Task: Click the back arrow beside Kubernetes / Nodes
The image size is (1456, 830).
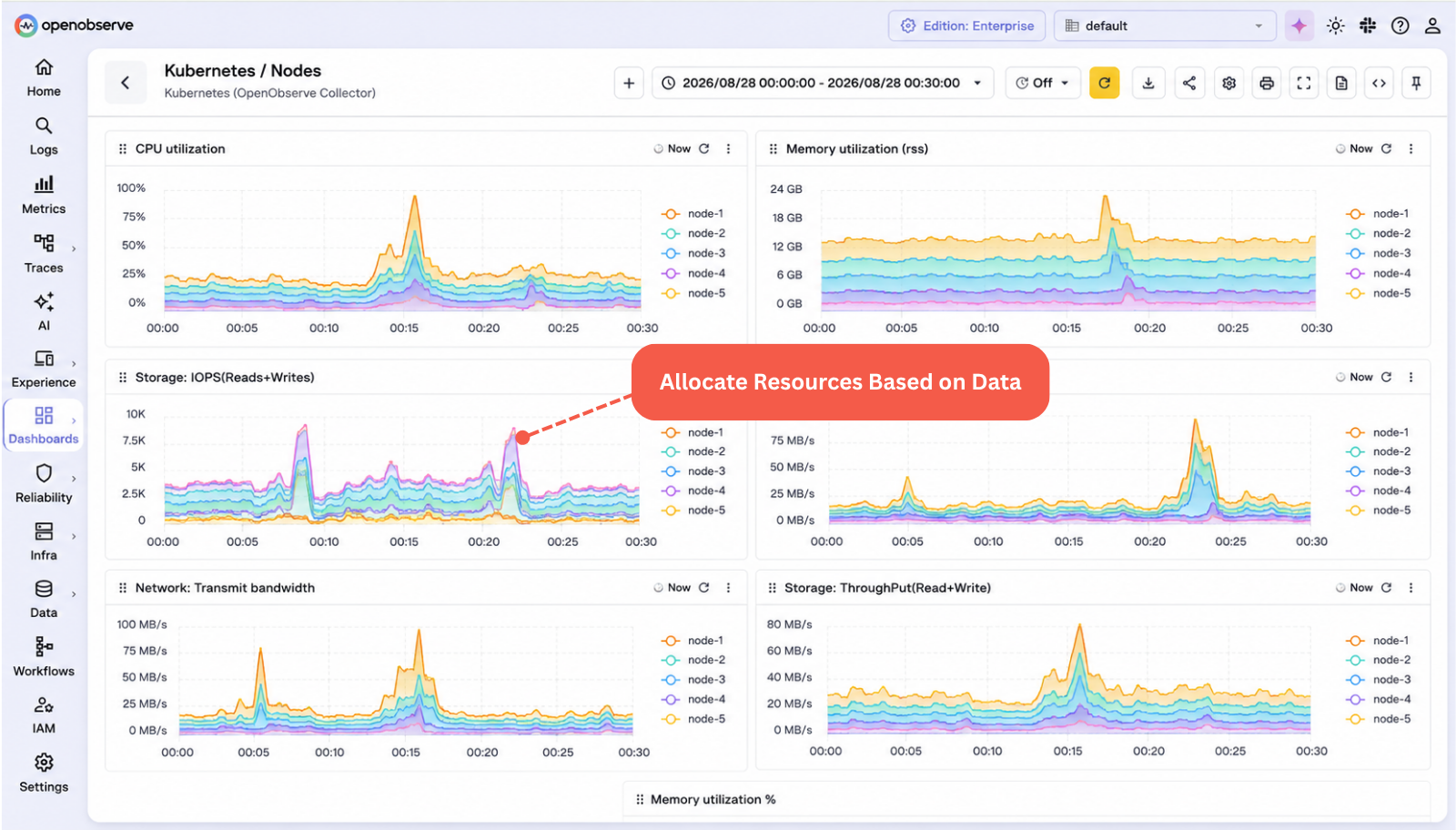Action: [x=126, y=83]
